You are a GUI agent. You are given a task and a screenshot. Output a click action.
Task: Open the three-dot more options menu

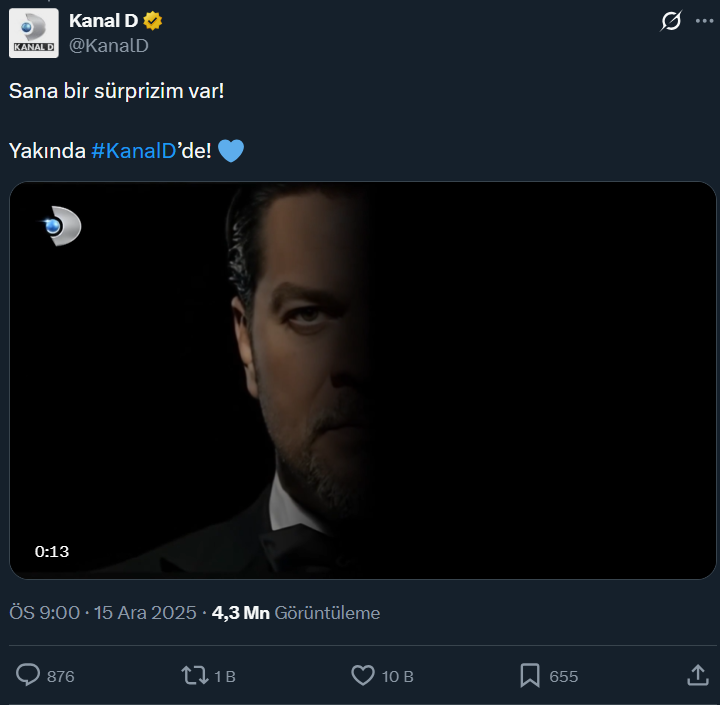[704, 21]
